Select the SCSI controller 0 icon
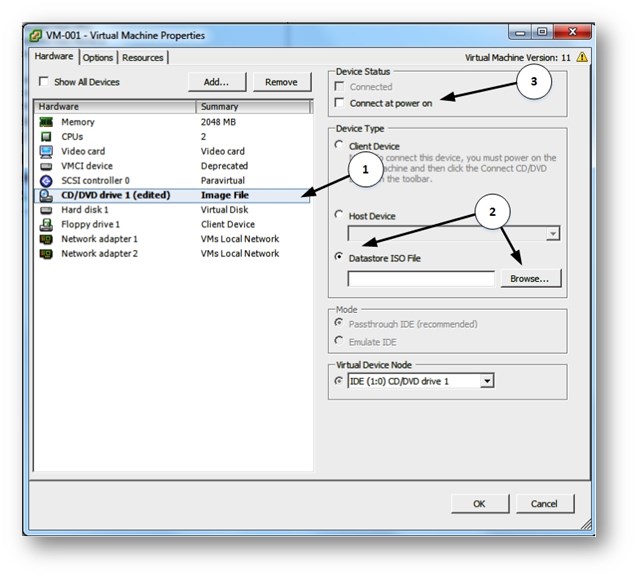The image size is (638, 579). pos(46,181)
